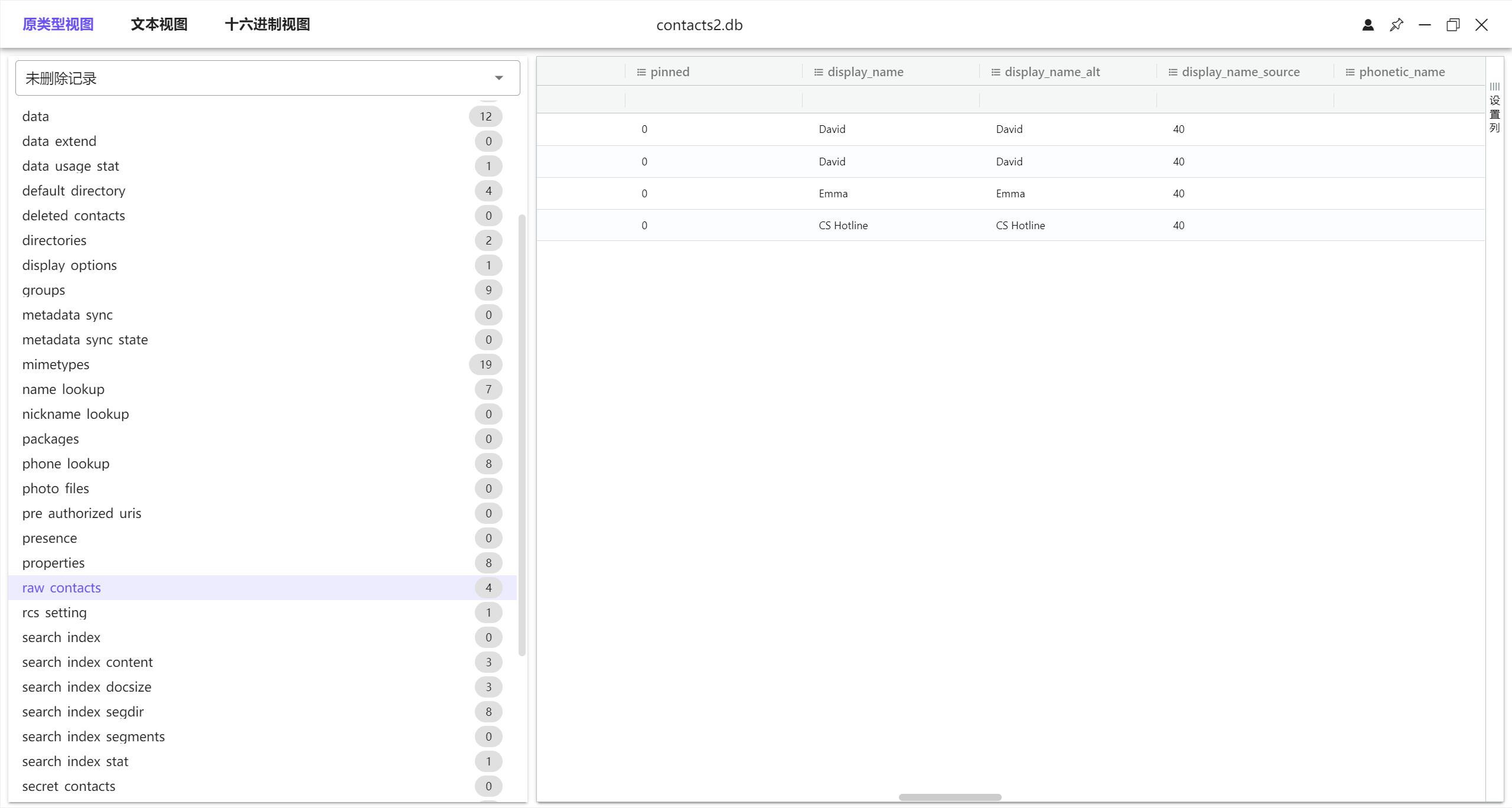This screenshot has width=1512, height=808.
Task: Click the pin window icon
Action: click(1396, 25)
